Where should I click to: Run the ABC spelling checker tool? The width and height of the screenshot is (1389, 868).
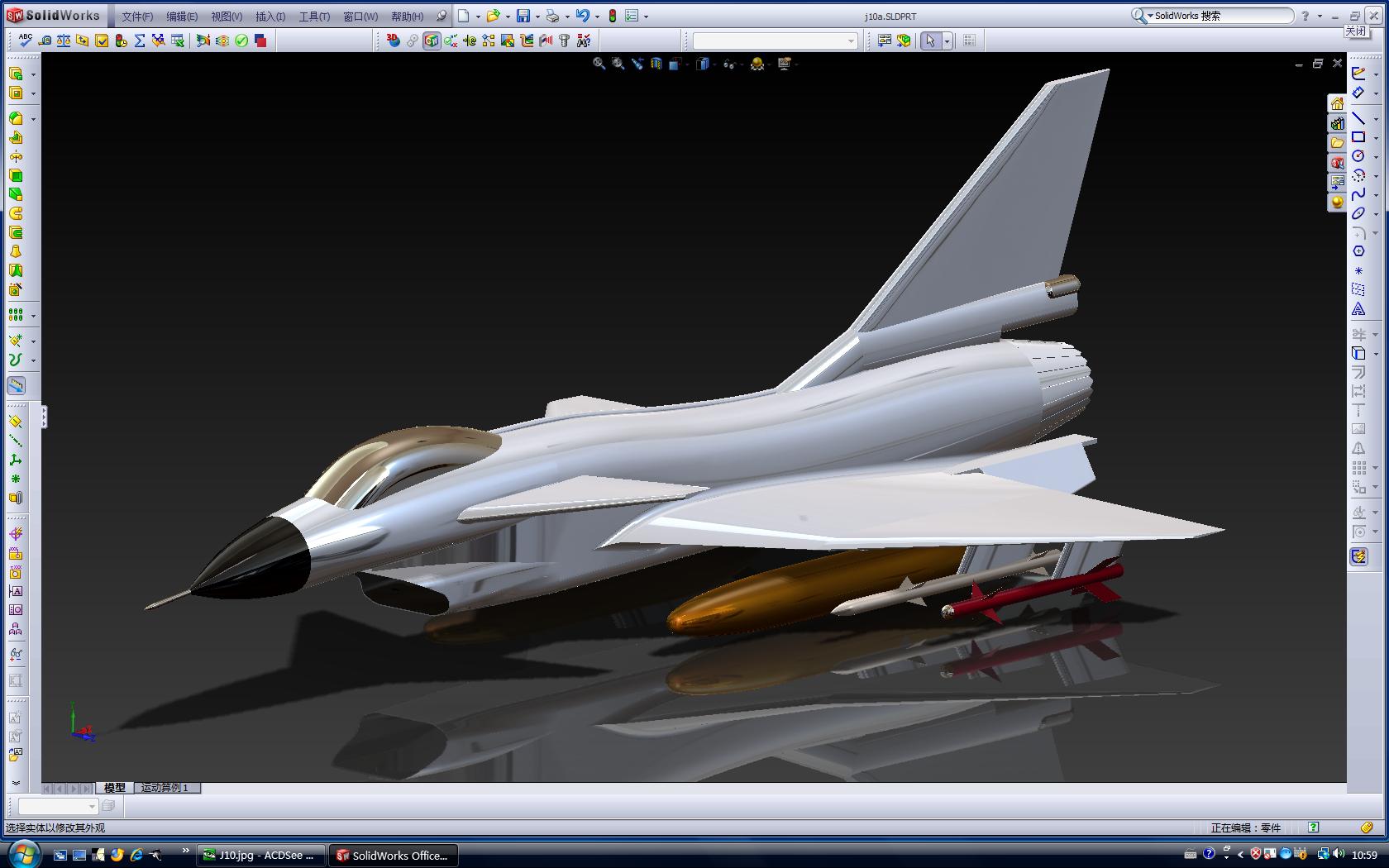[x=26, y=40]
